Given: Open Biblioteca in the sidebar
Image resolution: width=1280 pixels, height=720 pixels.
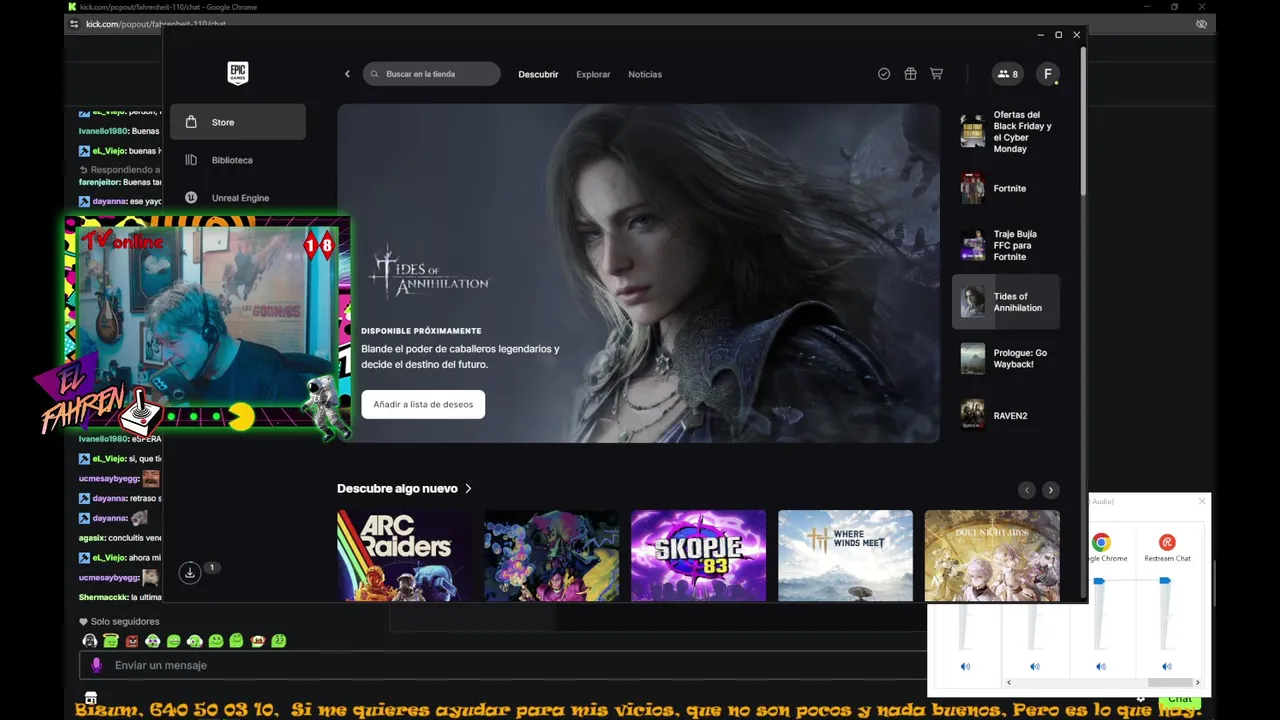Looking at the screenshot, I should pos(238,160).
